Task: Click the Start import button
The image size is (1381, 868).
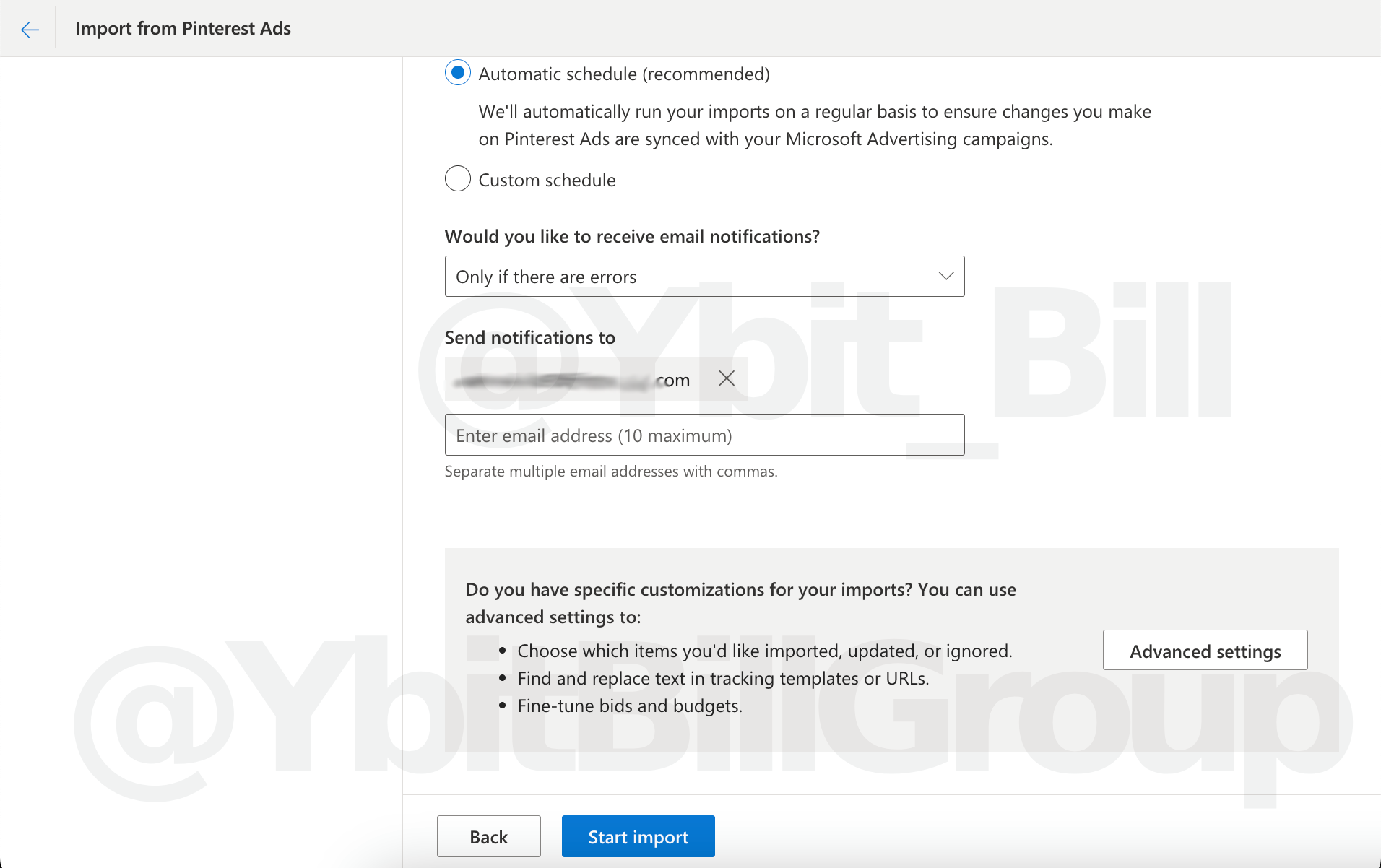Action: pyautogui.click(x=638, y=836)
